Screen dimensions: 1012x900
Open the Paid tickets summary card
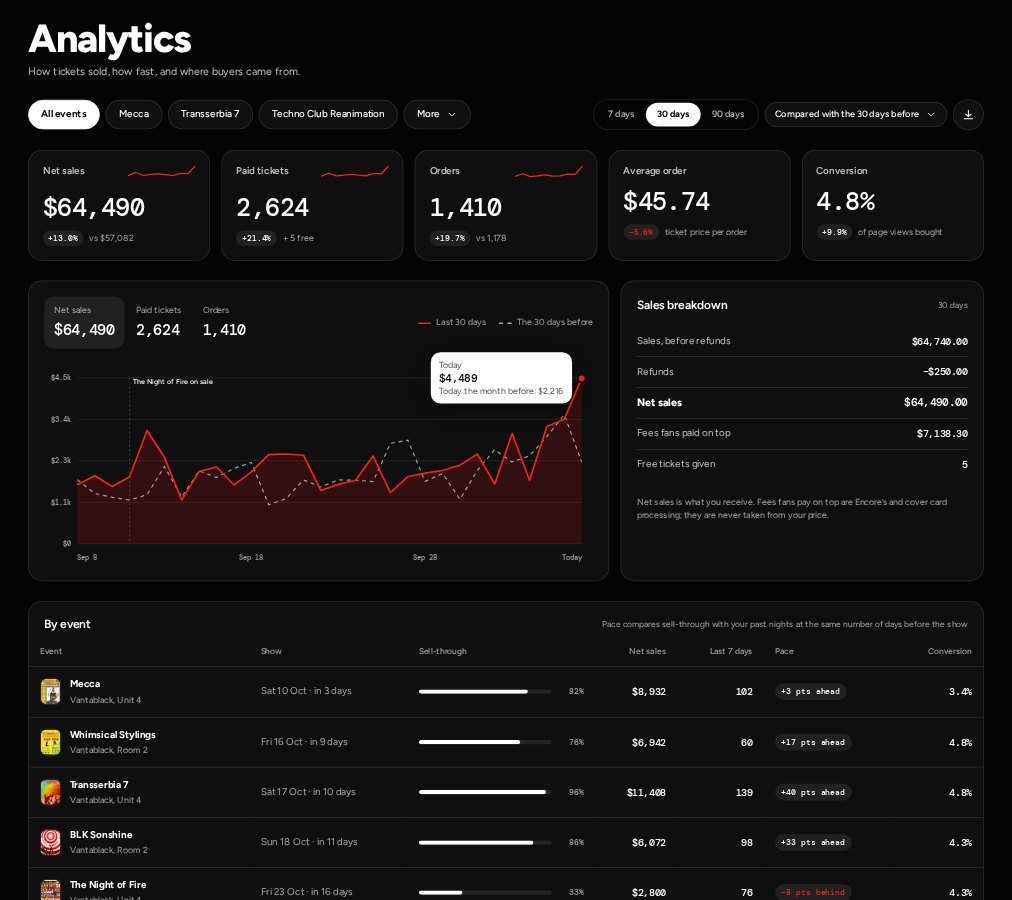click(x=312, y=205)
